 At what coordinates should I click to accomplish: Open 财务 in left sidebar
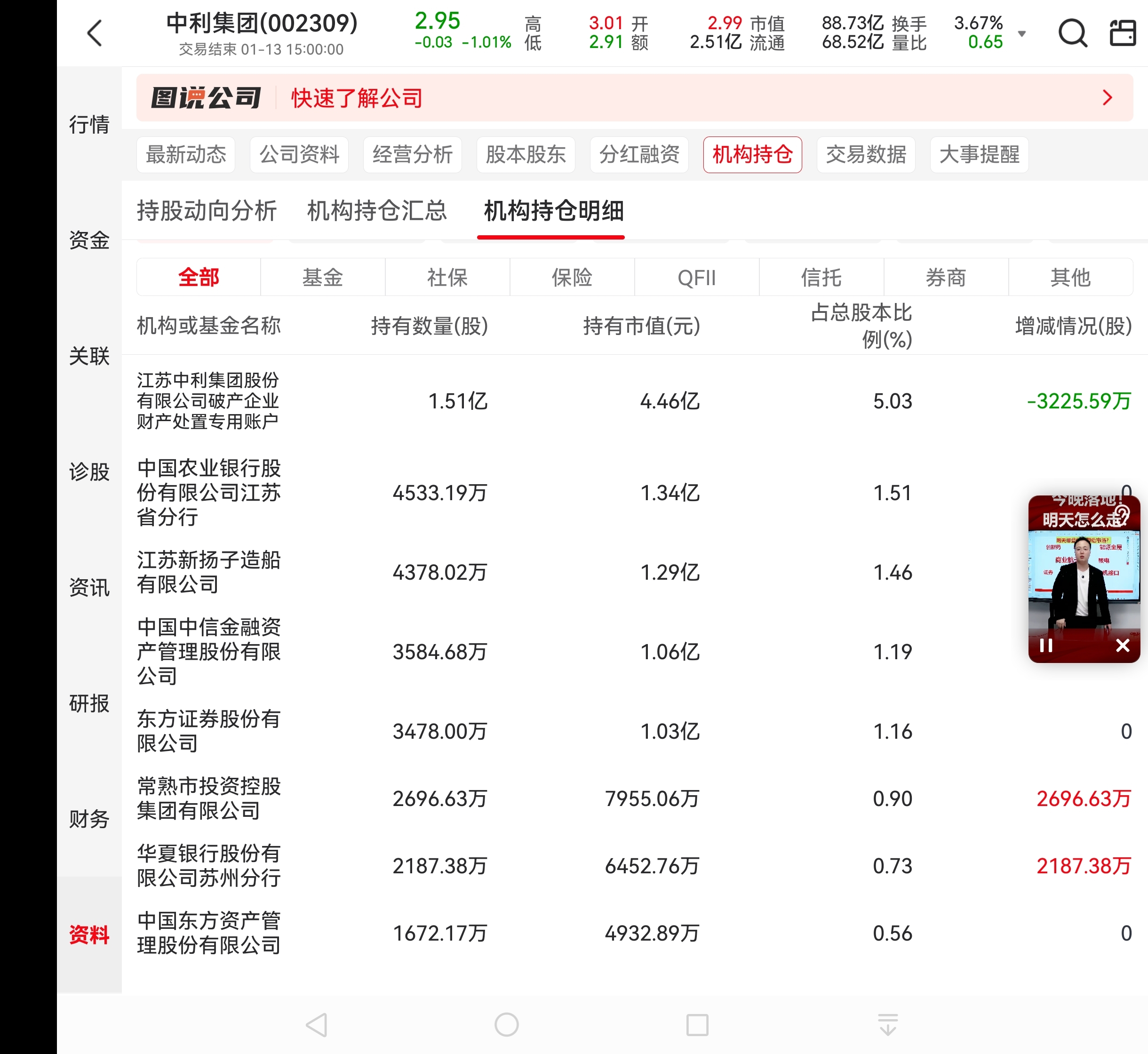pos(89,818)
